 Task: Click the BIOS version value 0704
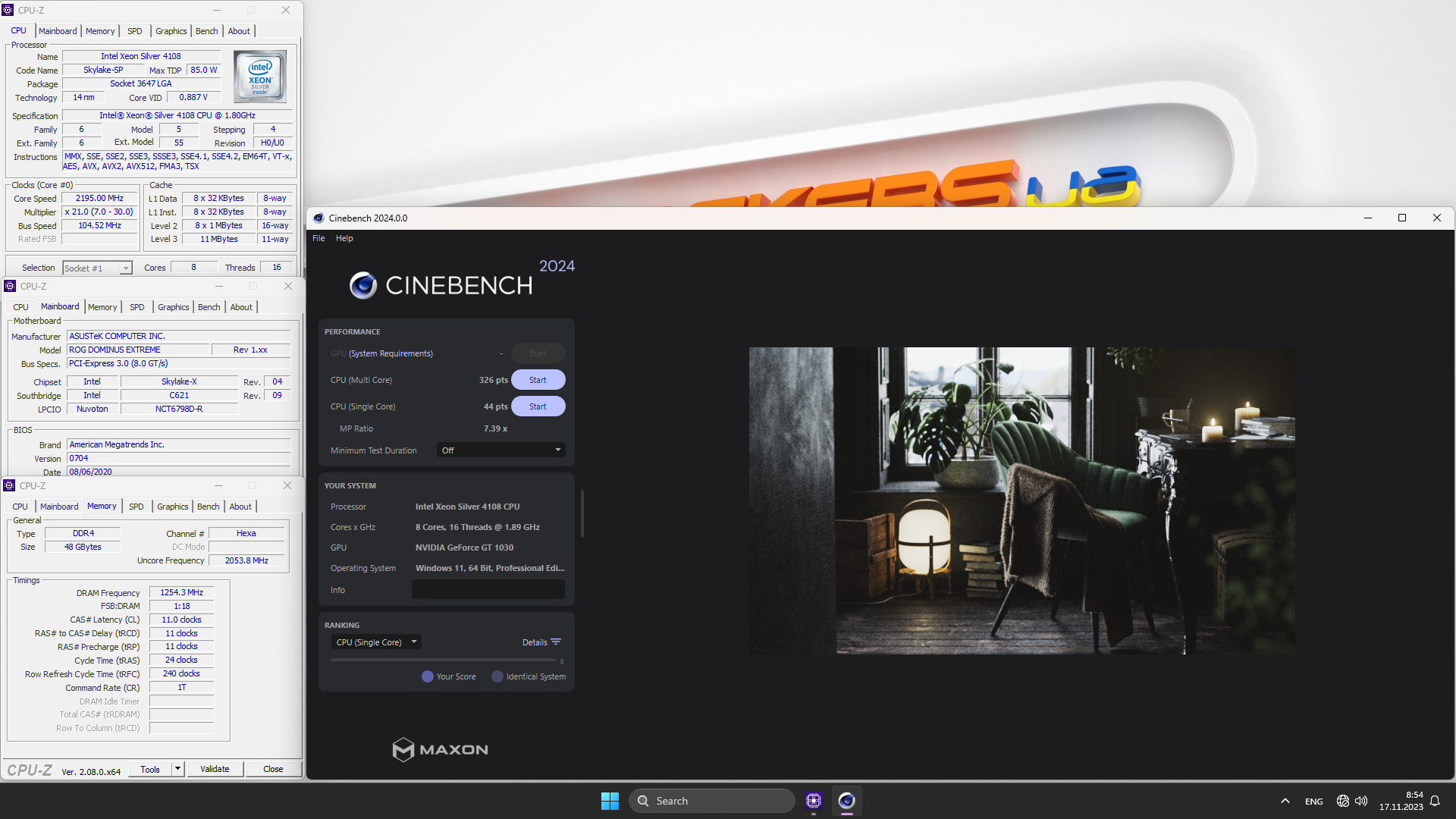[x=179, y=458]
